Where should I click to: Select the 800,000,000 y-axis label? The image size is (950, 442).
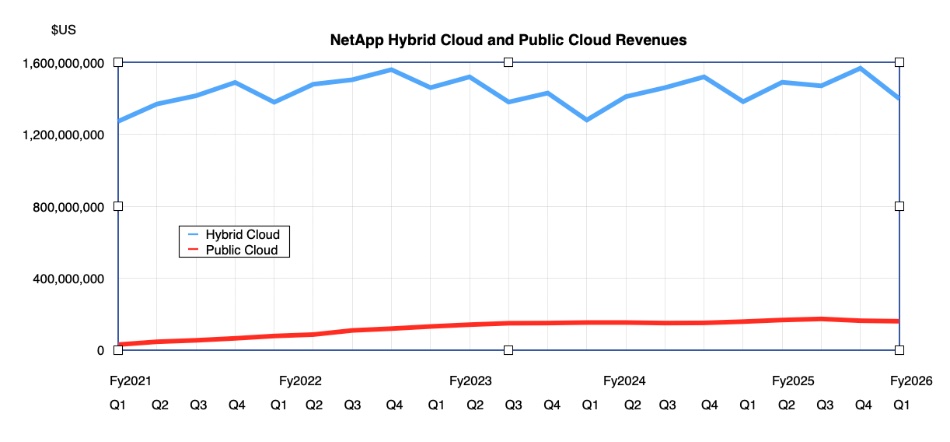pos(68,207)
